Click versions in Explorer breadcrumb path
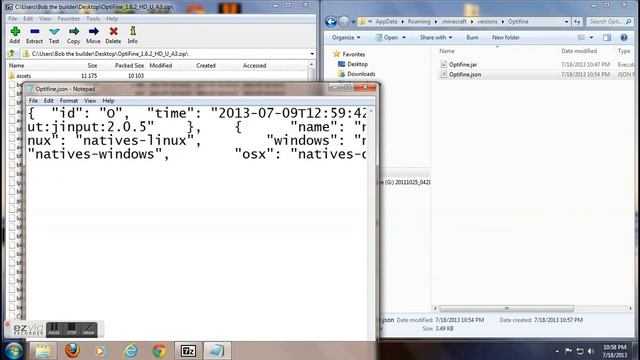This screenshot has height=360, width=640. click(487, 22)
